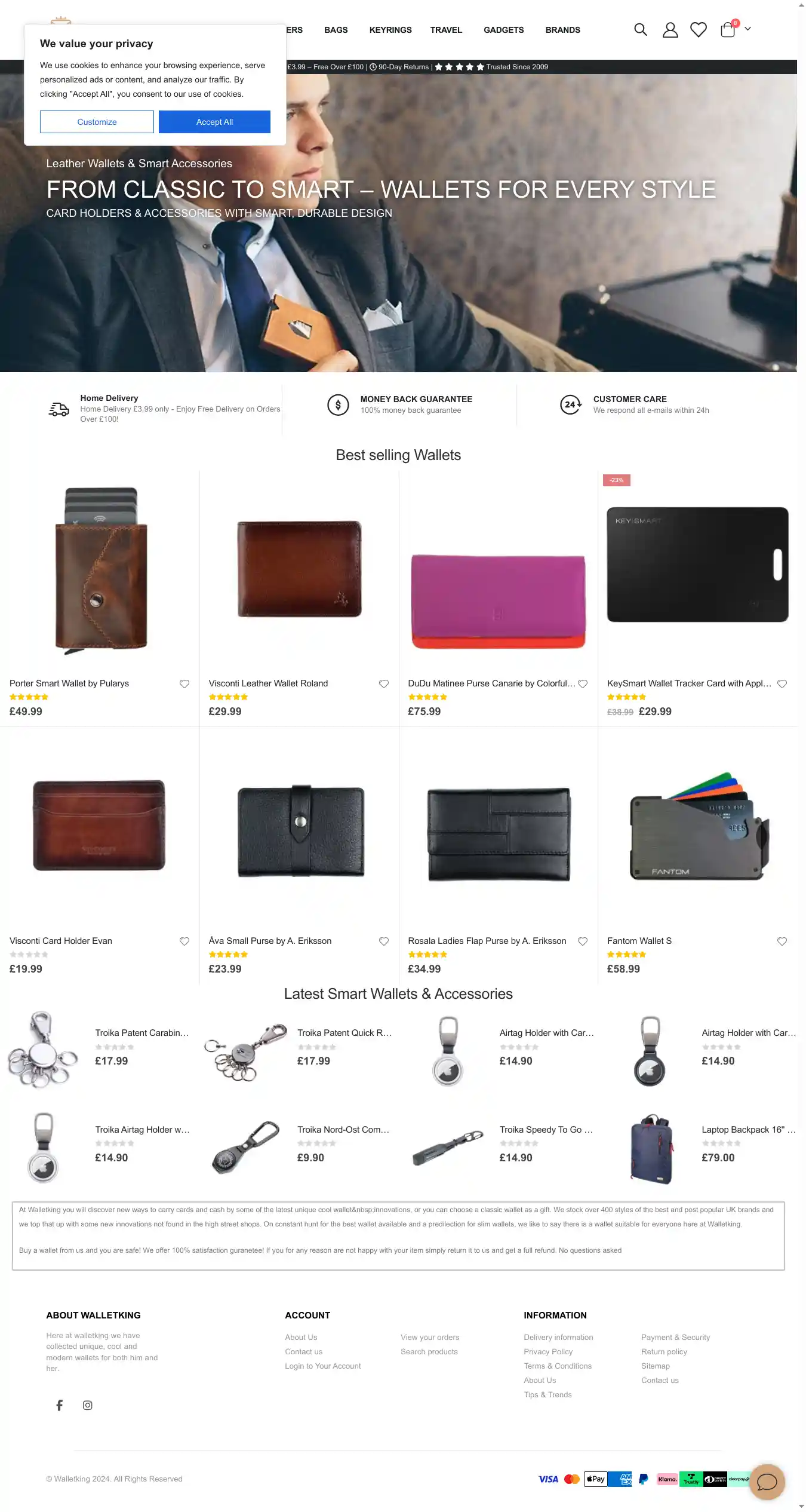Screen dimensions: 806x1512
Task: Open the shopping cart icon
Action: point(727,30)
